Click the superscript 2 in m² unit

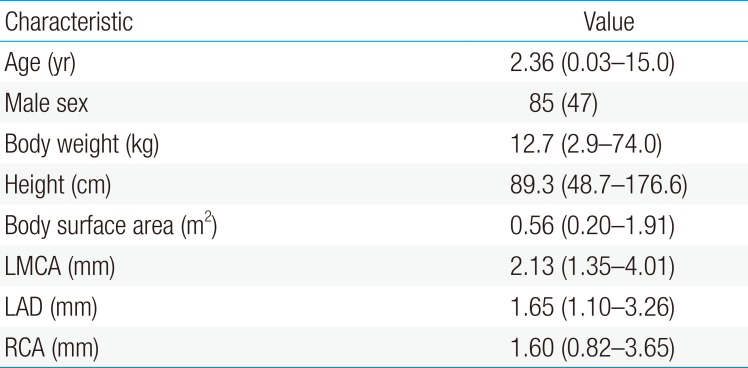coord(208,221)
